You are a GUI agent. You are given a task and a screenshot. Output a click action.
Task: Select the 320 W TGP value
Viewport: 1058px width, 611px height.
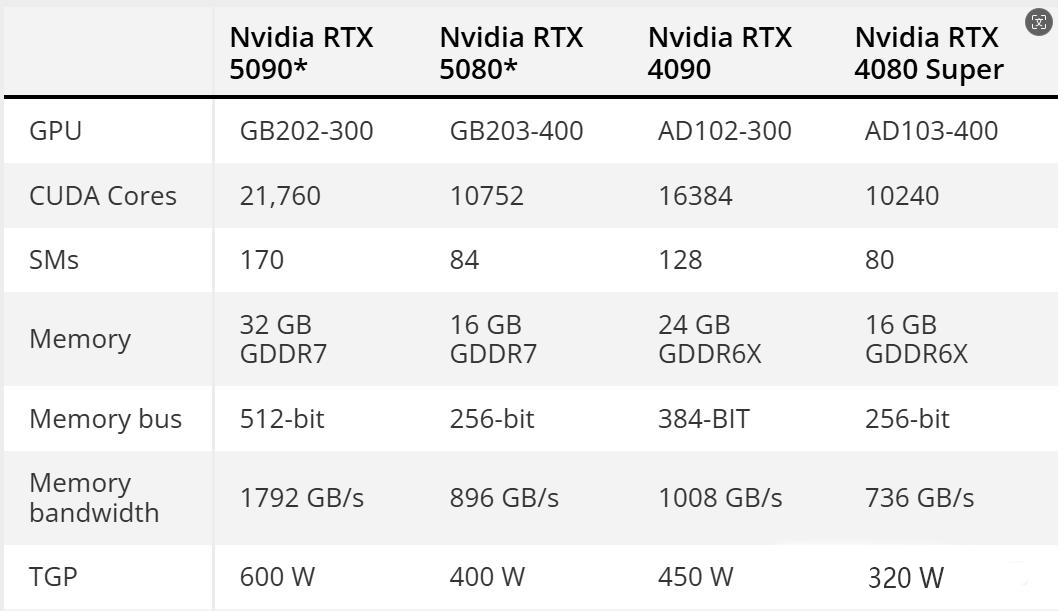pyautogui.click(x=906, y=578)
